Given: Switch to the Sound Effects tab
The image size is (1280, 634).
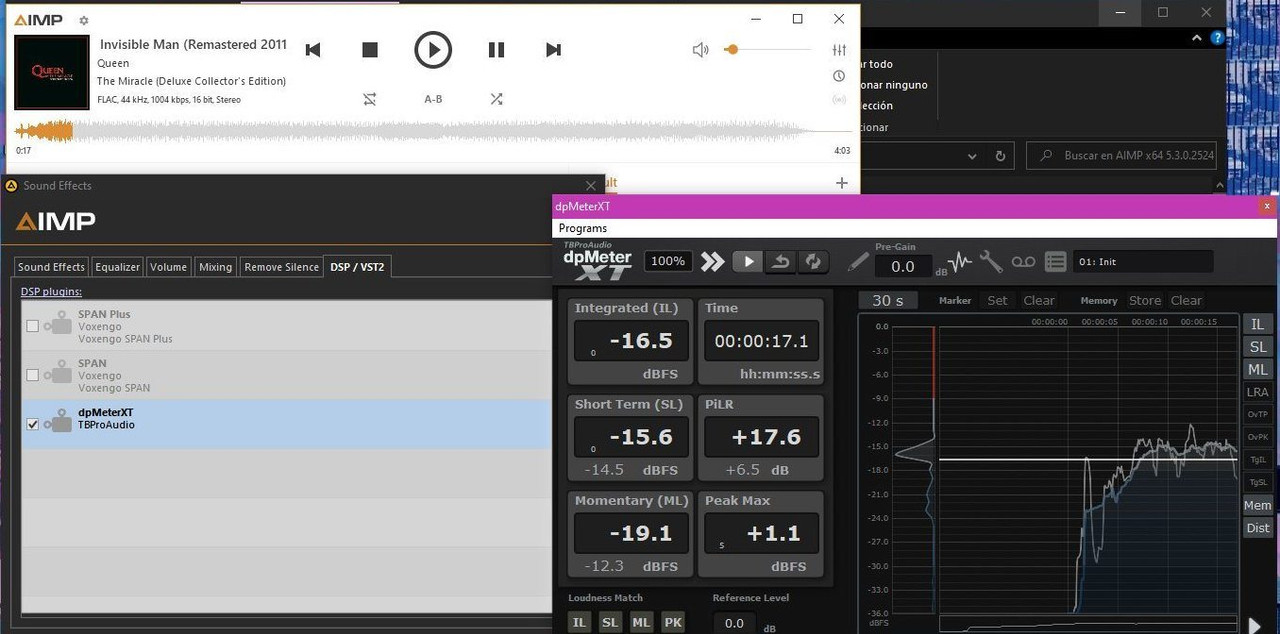Looking at the screenshot, I should point(51,267).
